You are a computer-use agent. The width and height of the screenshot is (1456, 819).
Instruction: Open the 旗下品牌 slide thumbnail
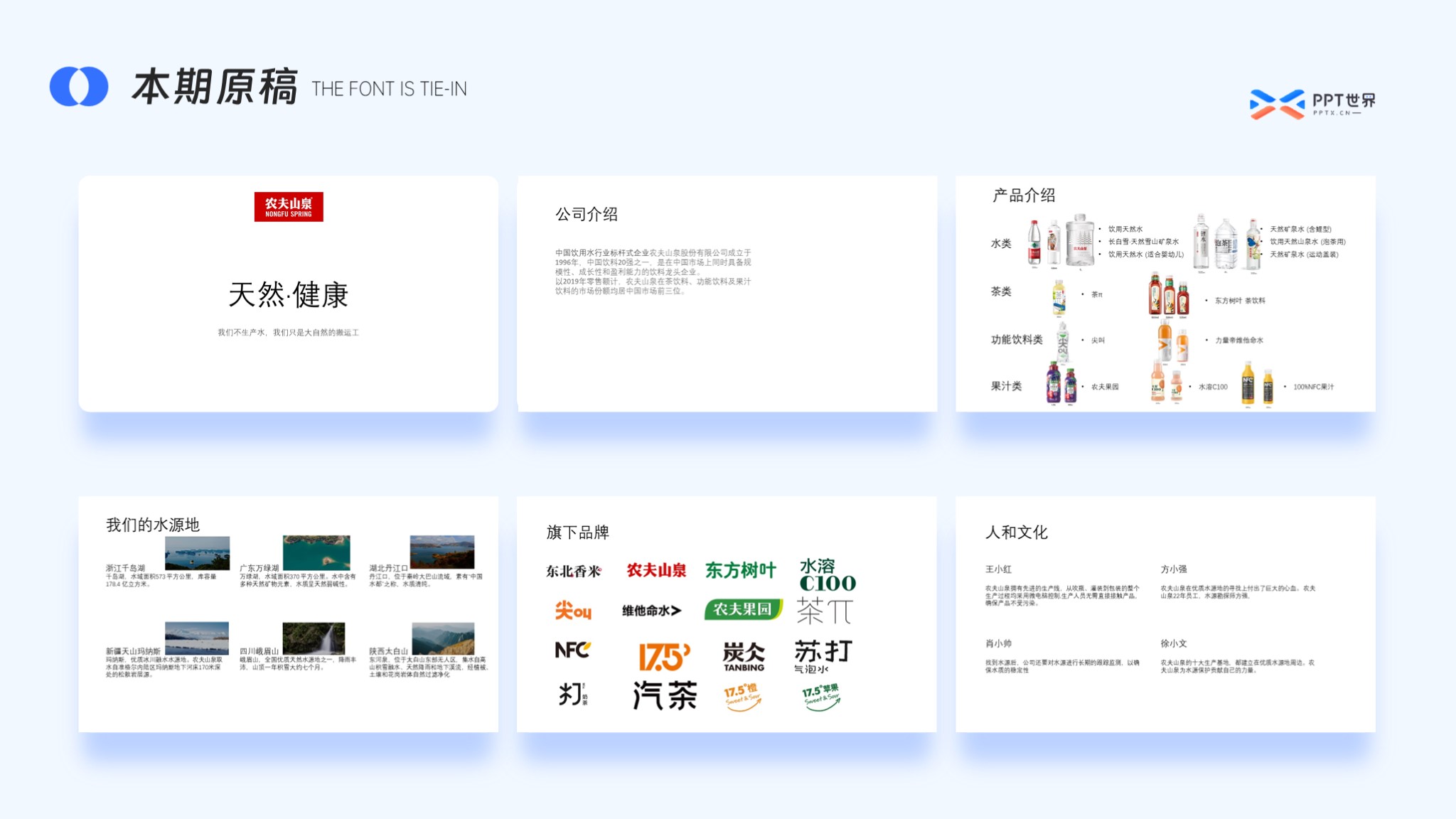coord(727,614)
